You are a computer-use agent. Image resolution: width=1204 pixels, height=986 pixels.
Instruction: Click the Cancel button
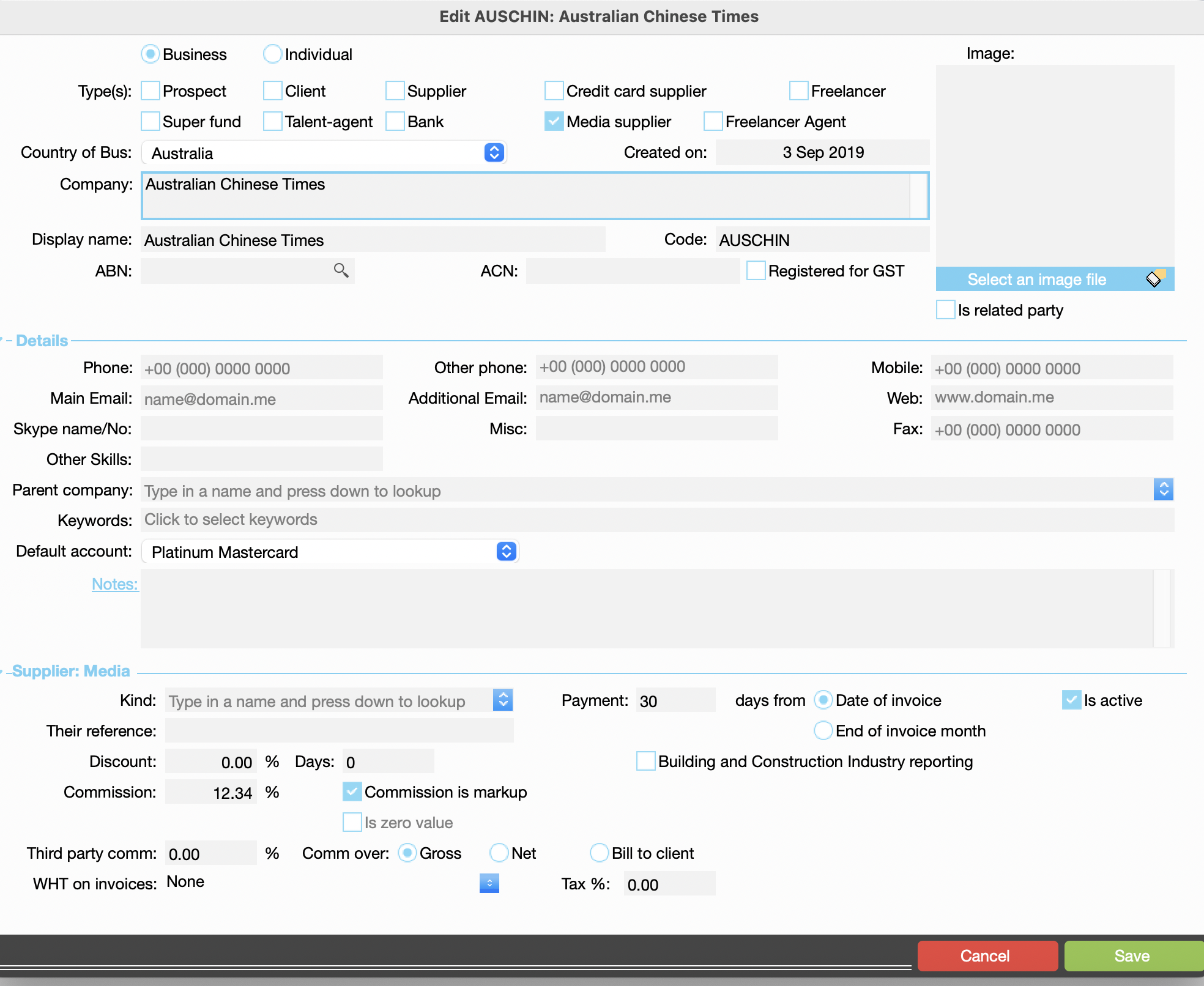pyautogui.click(x=987, y=956)
